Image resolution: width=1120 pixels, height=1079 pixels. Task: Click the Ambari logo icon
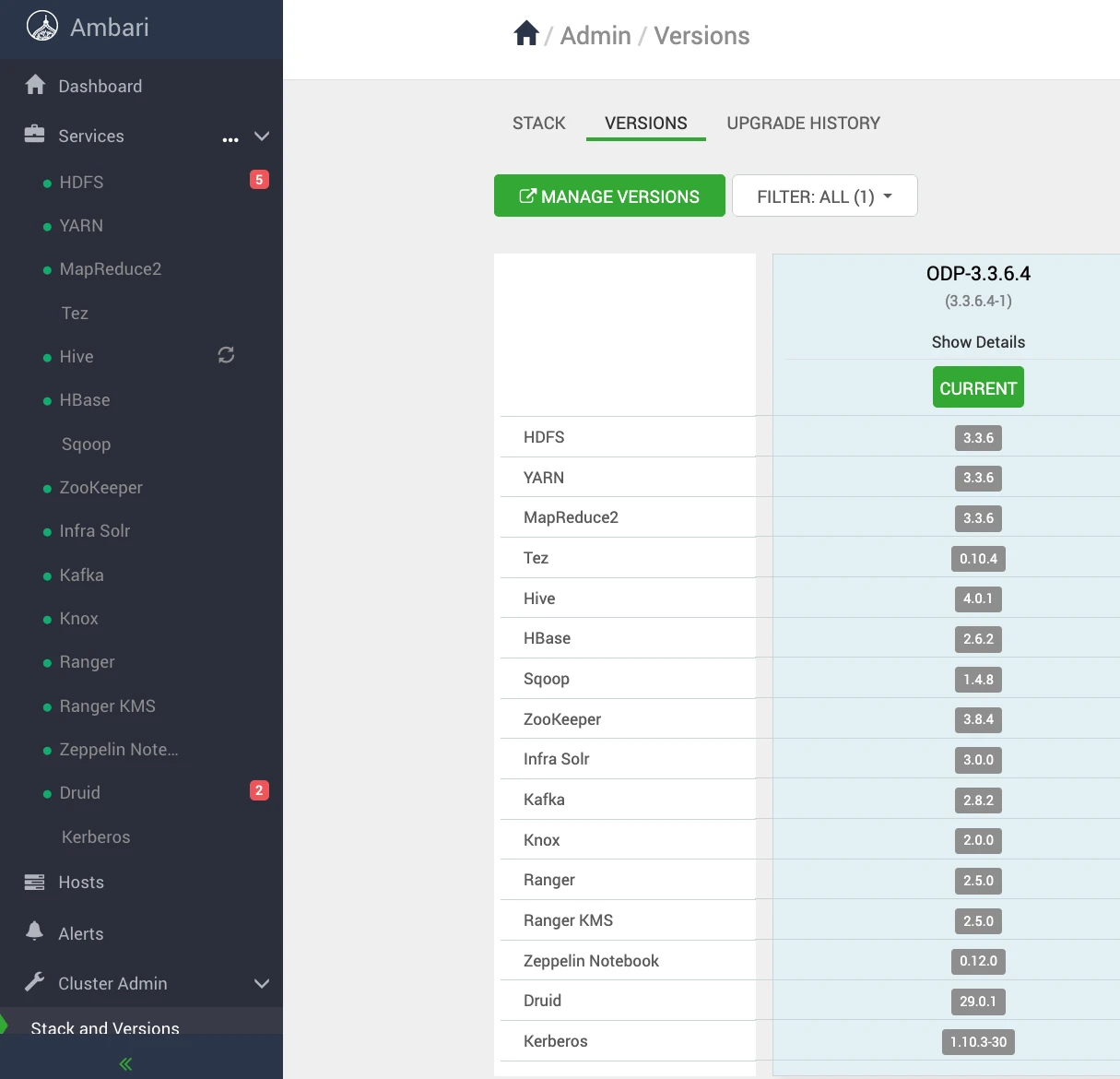point(42,27)
